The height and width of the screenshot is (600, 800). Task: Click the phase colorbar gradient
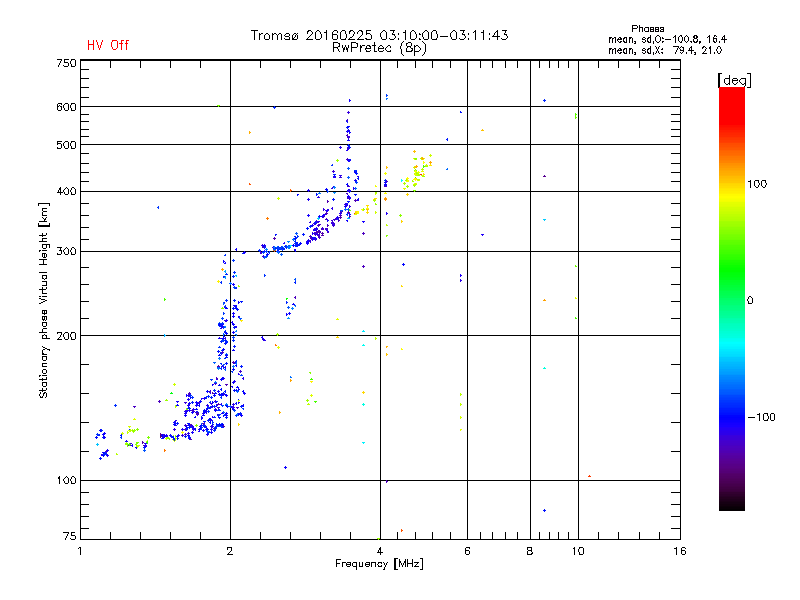tap(732, 298)
